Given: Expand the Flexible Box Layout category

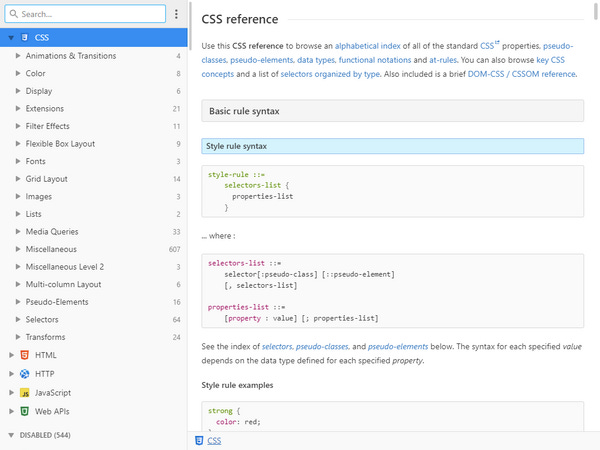Looking at the screenshot, I should tap(18, 144).
